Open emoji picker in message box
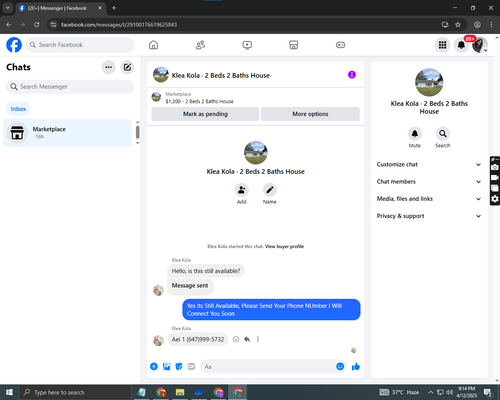Viewport: 500px width, 400px height. (340, 367)
